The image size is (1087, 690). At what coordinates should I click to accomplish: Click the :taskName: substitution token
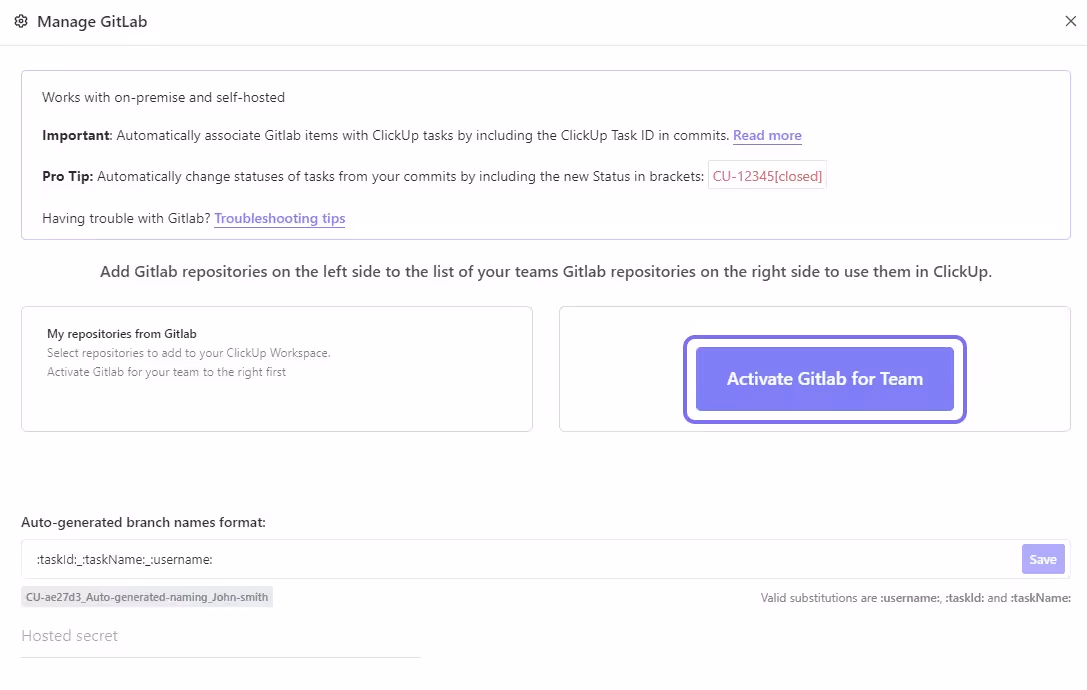[x=1042, y=597]
